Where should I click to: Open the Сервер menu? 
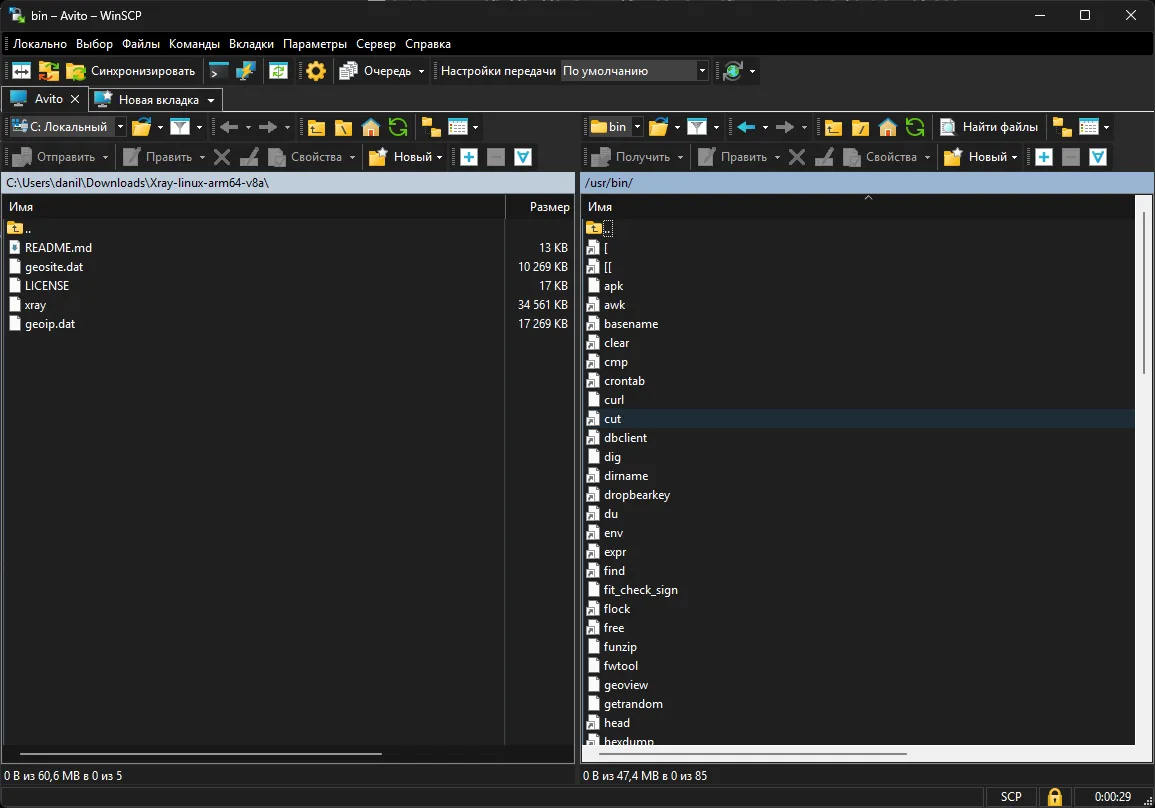click(376, 43)
